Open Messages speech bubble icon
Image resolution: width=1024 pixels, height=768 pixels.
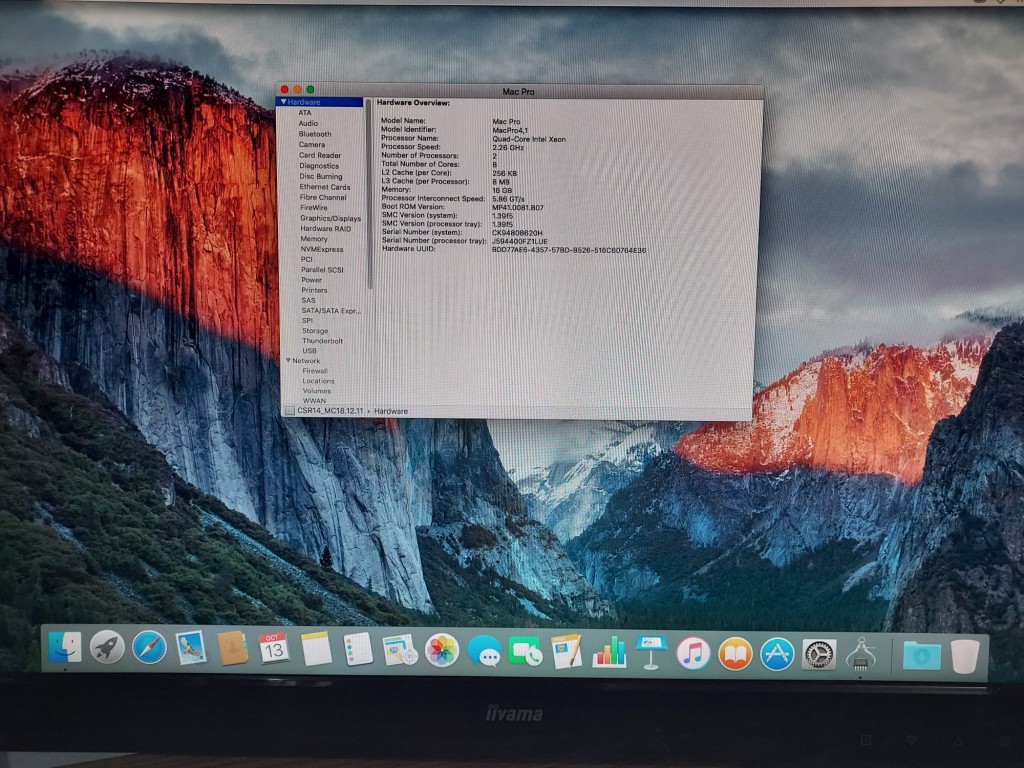[x=484, y=652]
